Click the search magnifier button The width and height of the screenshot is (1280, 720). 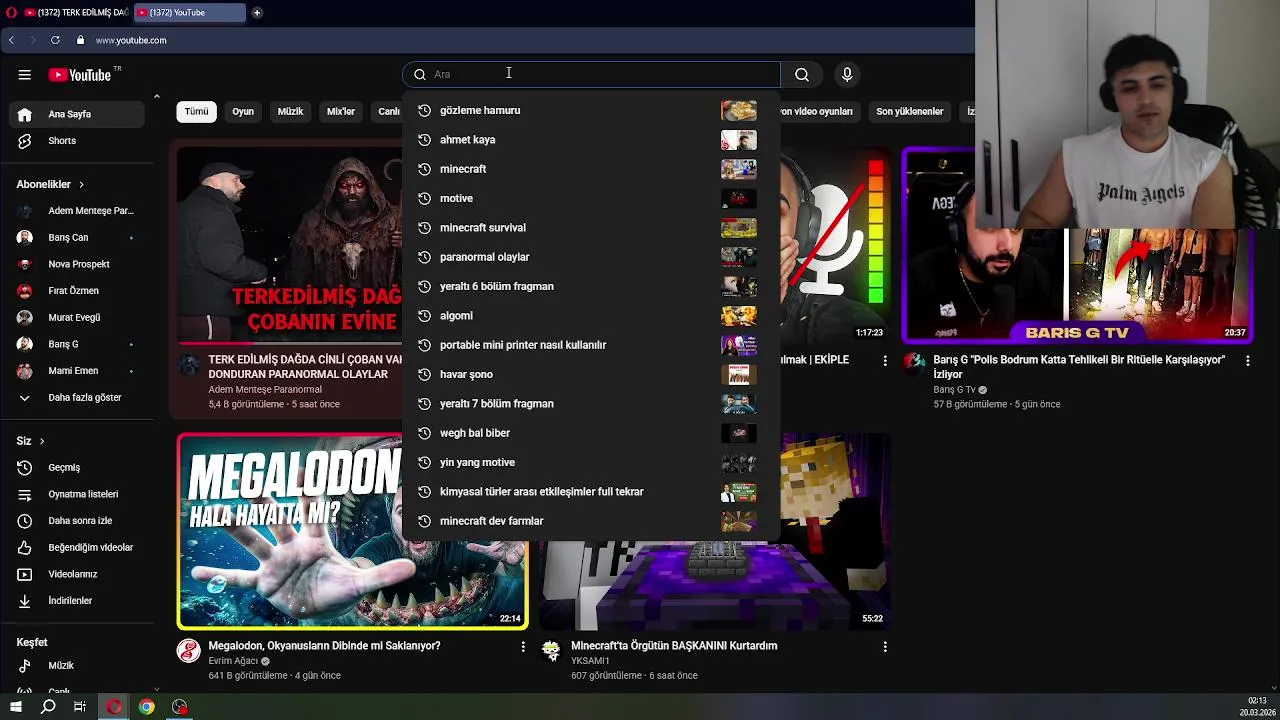pyautogui.click(x=802, y=74)
